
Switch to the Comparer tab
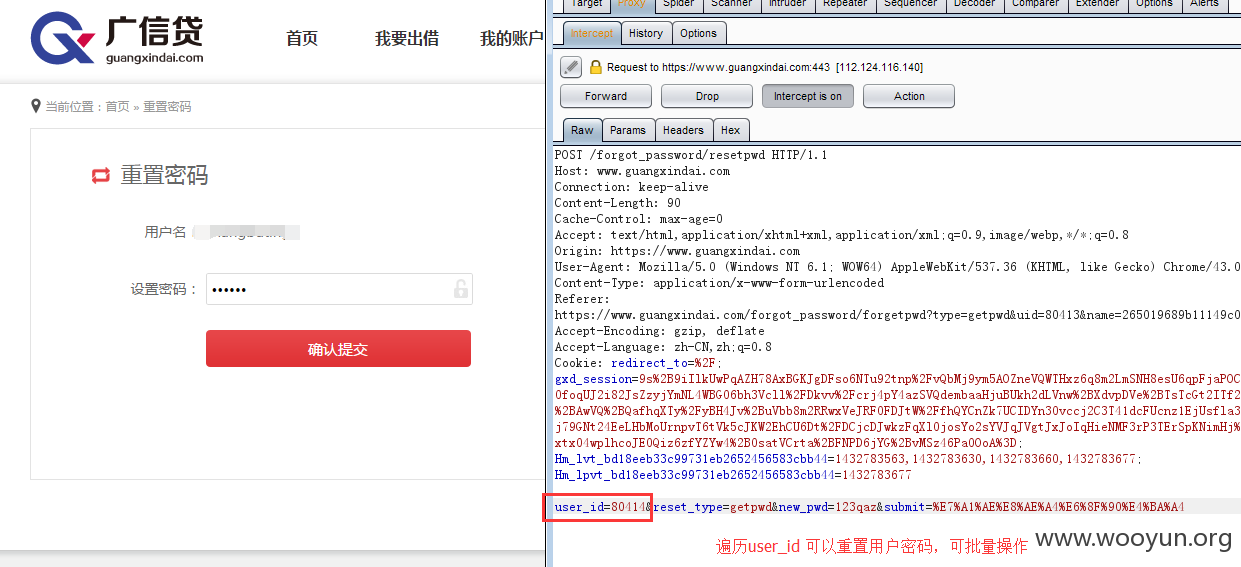1035,4
